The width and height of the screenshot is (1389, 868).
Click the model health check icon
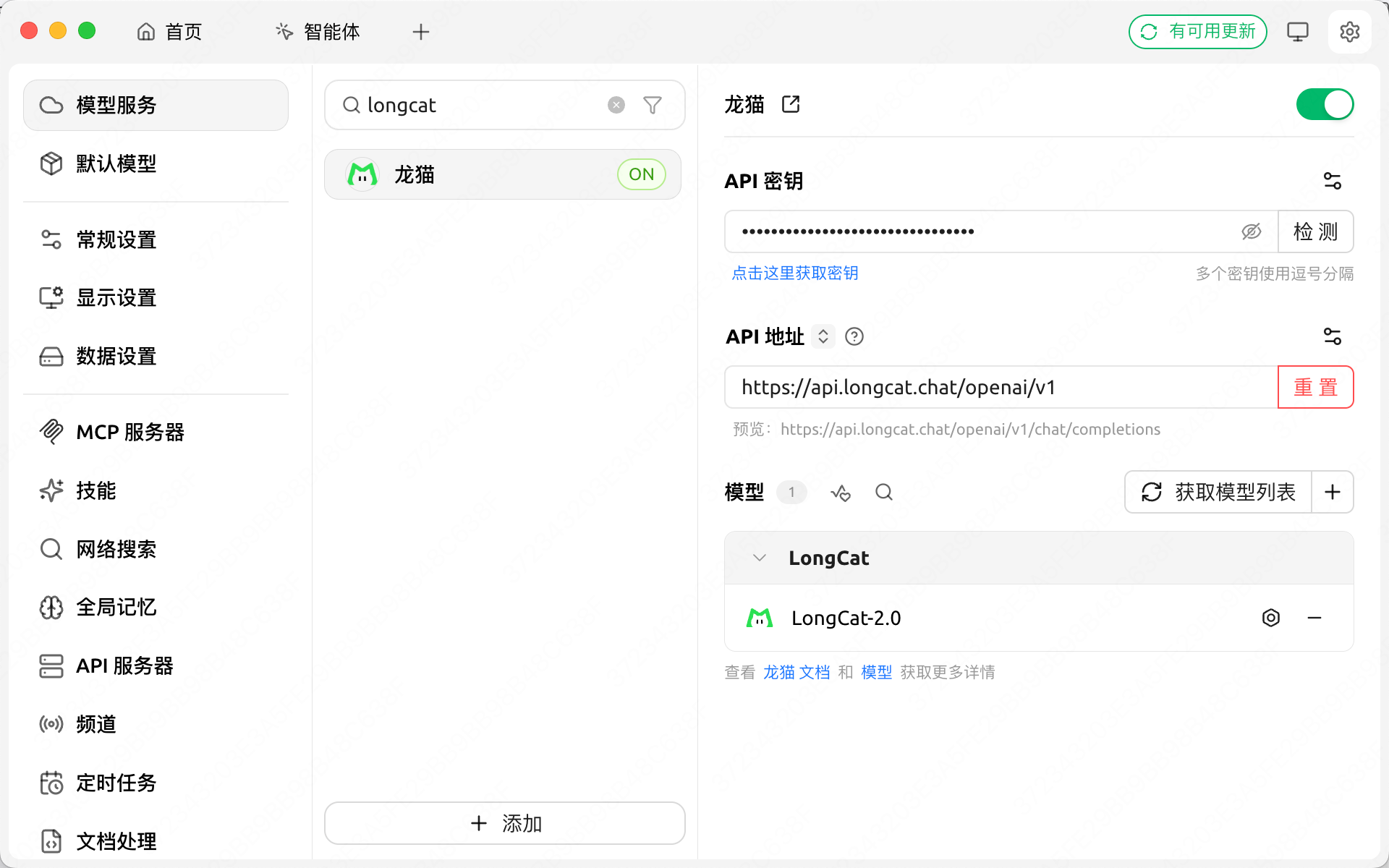[x=841, y=493]
